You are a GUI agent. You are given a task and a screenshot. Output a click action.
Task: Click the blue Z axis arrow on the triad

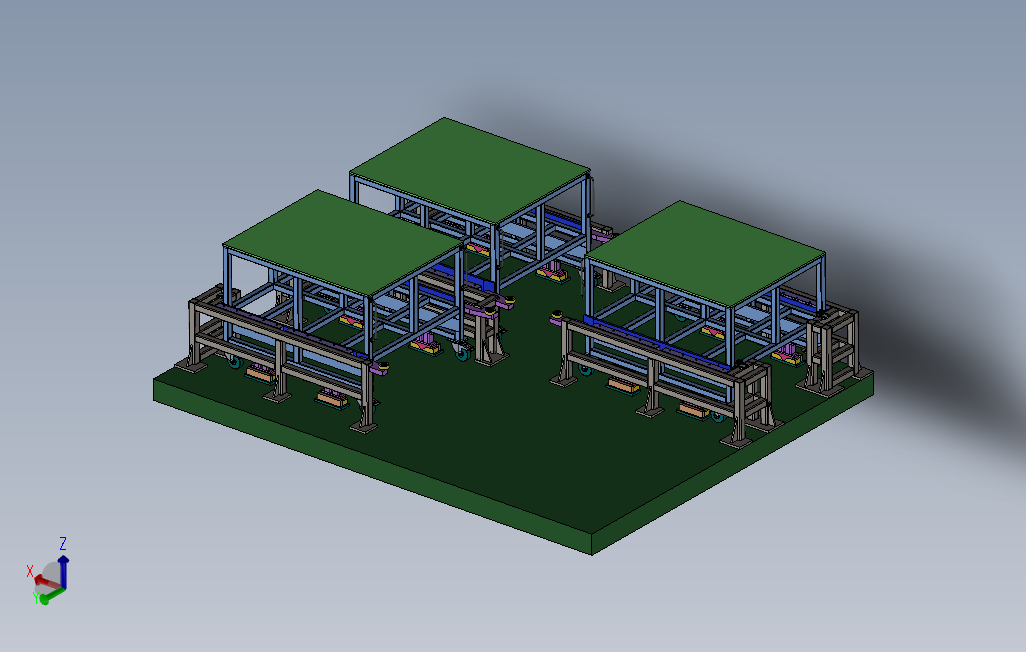pyautogui.click(x=63, y=571)
